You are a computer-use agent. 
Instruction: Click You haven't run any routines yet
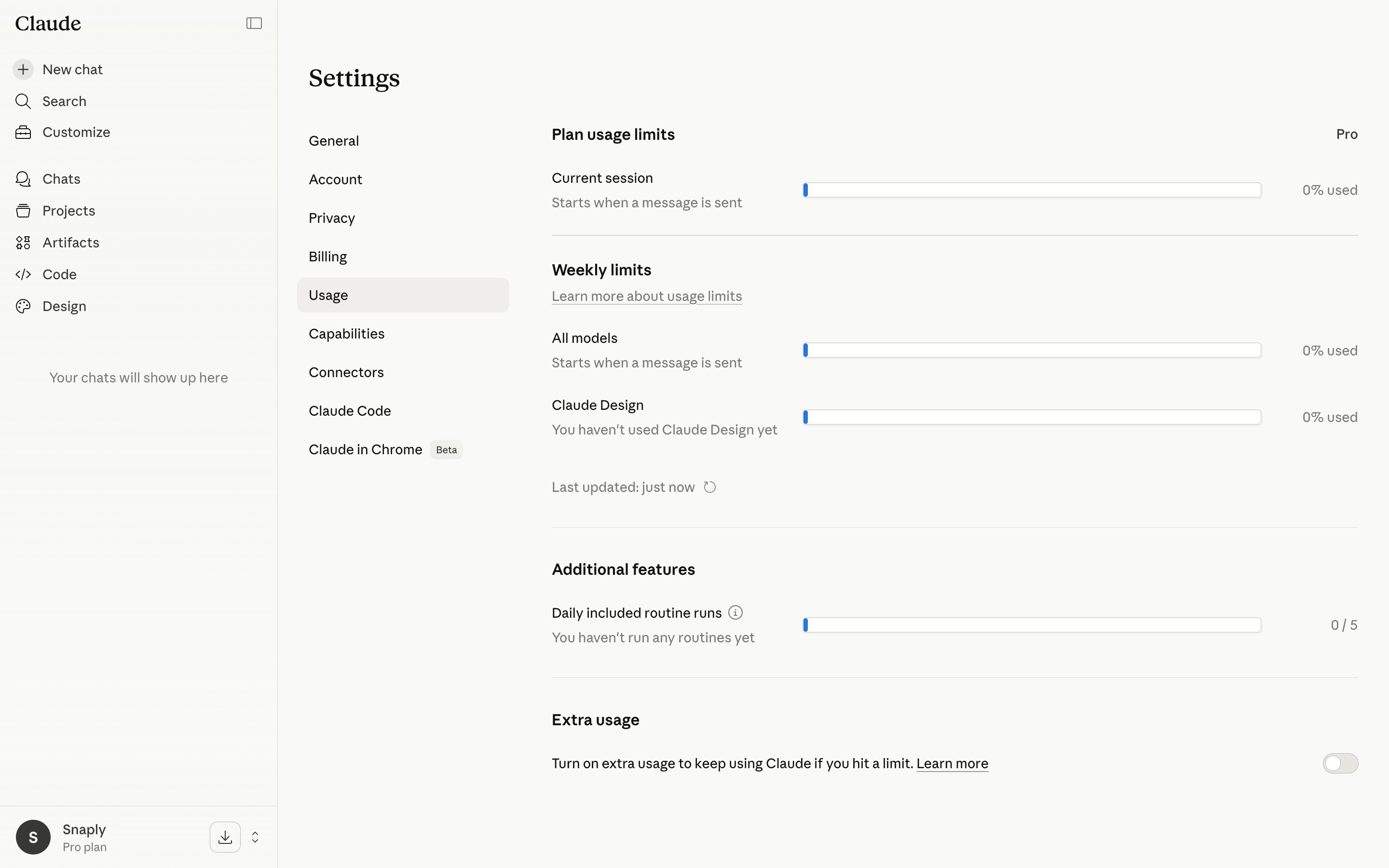point(653,638)
